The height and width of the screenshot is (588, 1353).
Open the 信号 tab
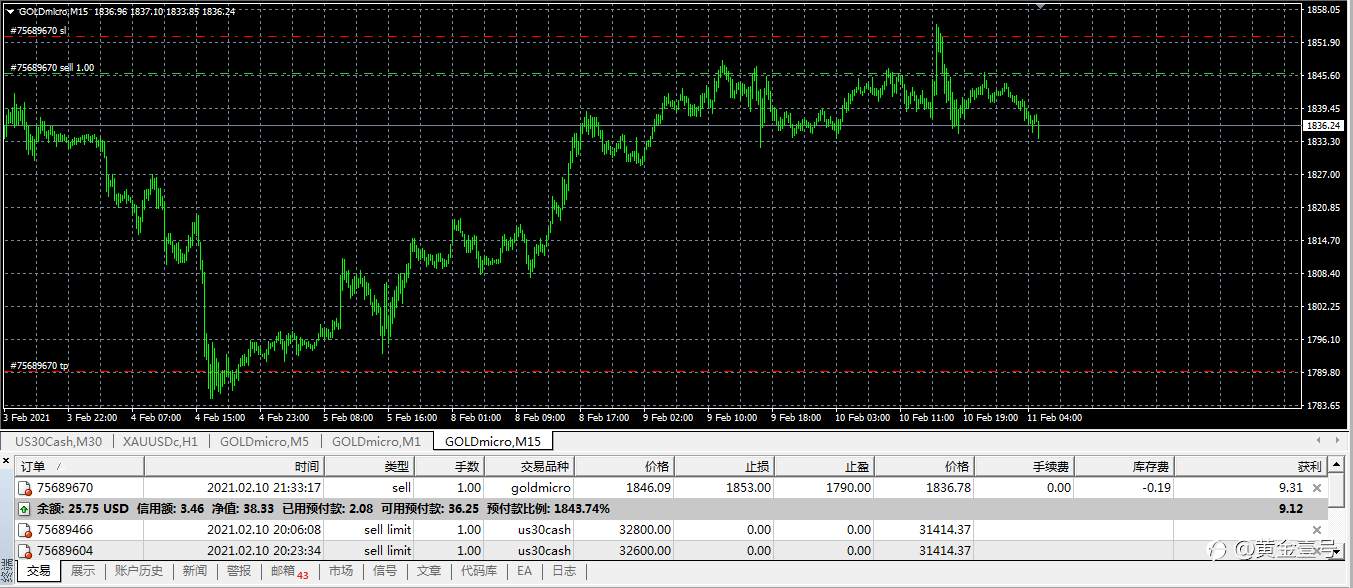pyautogui.click(x=384, y=571)
